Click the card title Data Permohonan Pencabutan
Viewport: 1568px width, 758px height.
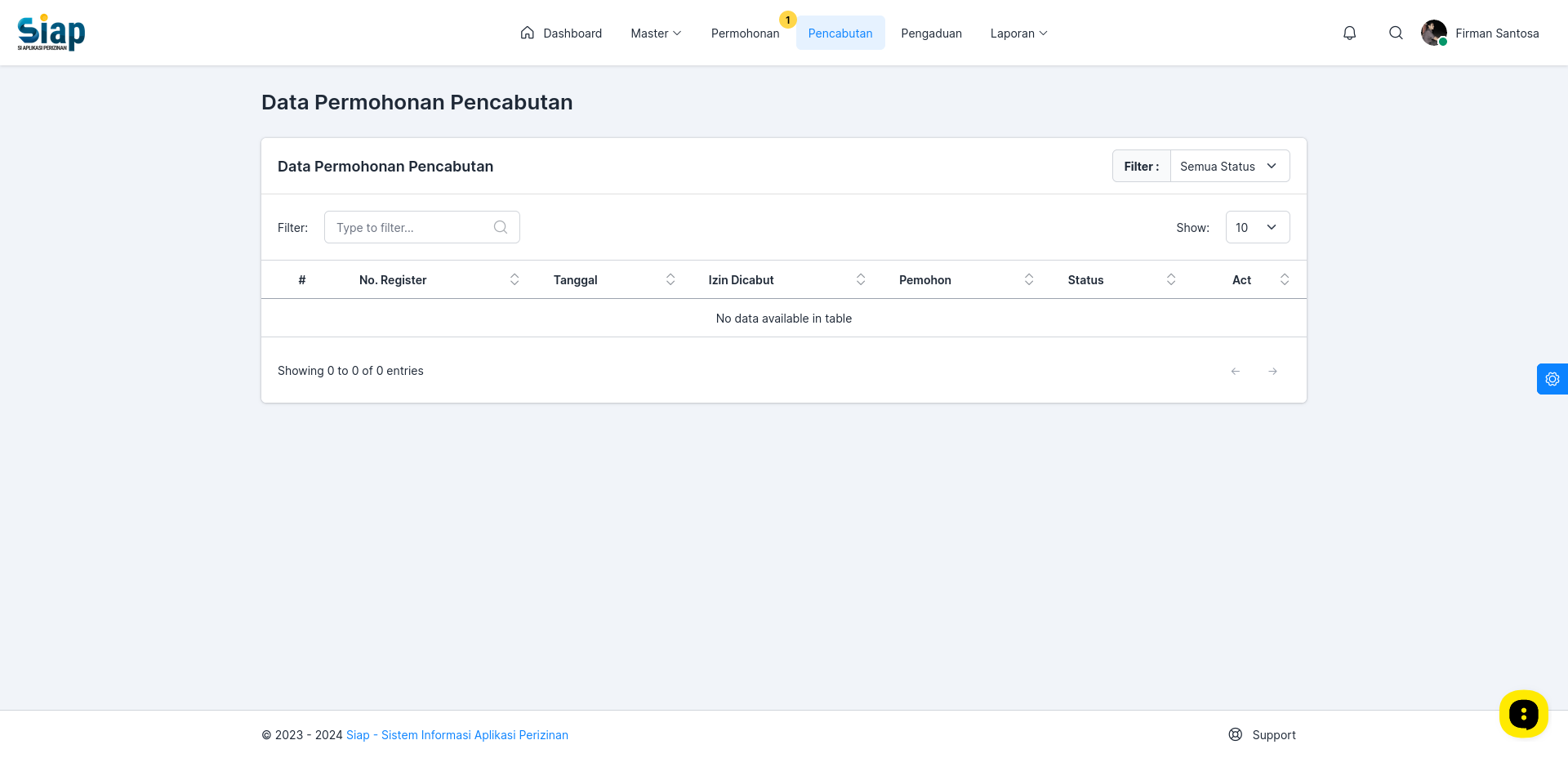tap(385, 166)
